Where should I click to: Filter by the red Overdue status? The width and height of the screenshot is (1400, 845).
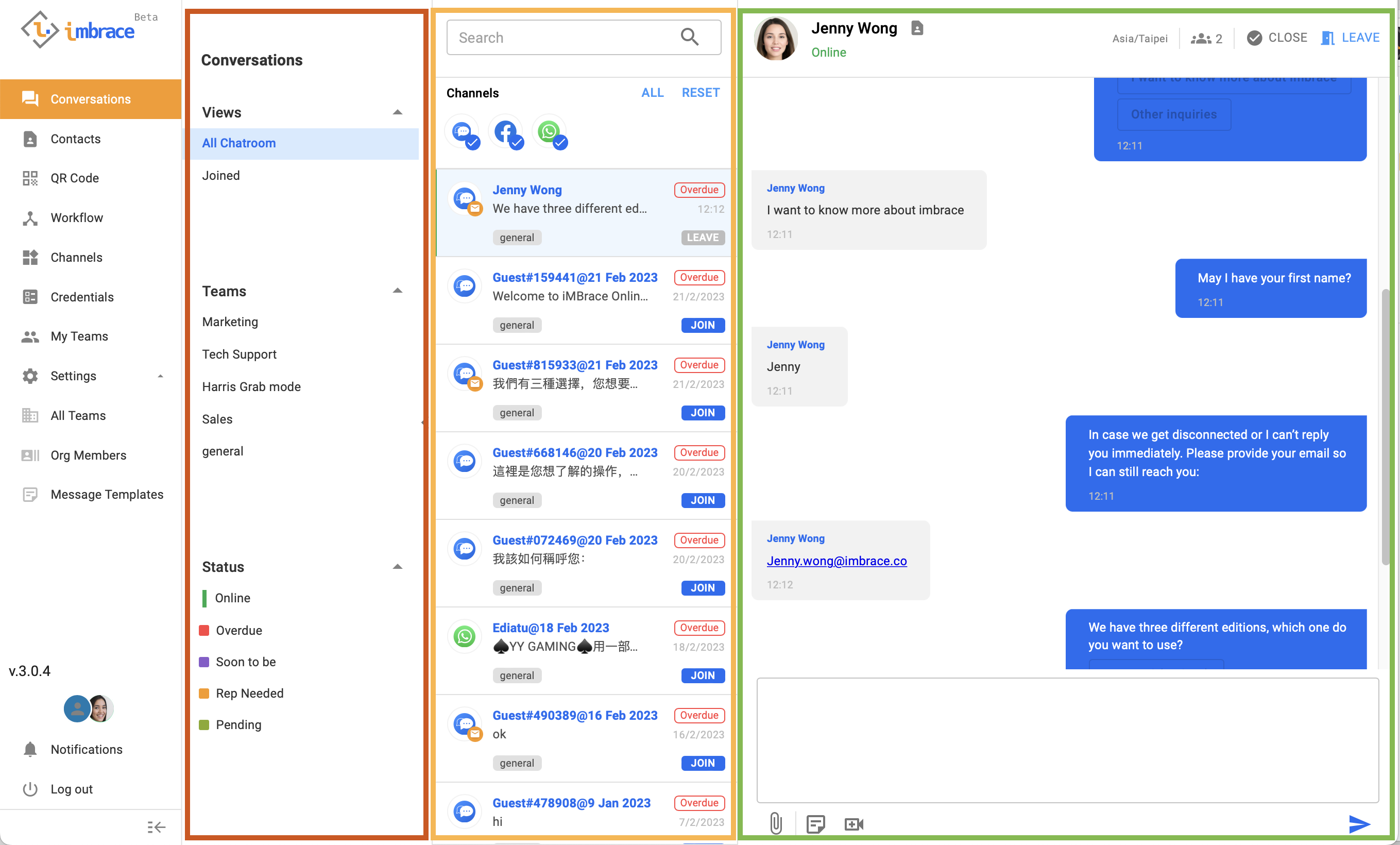coord(238,630)
